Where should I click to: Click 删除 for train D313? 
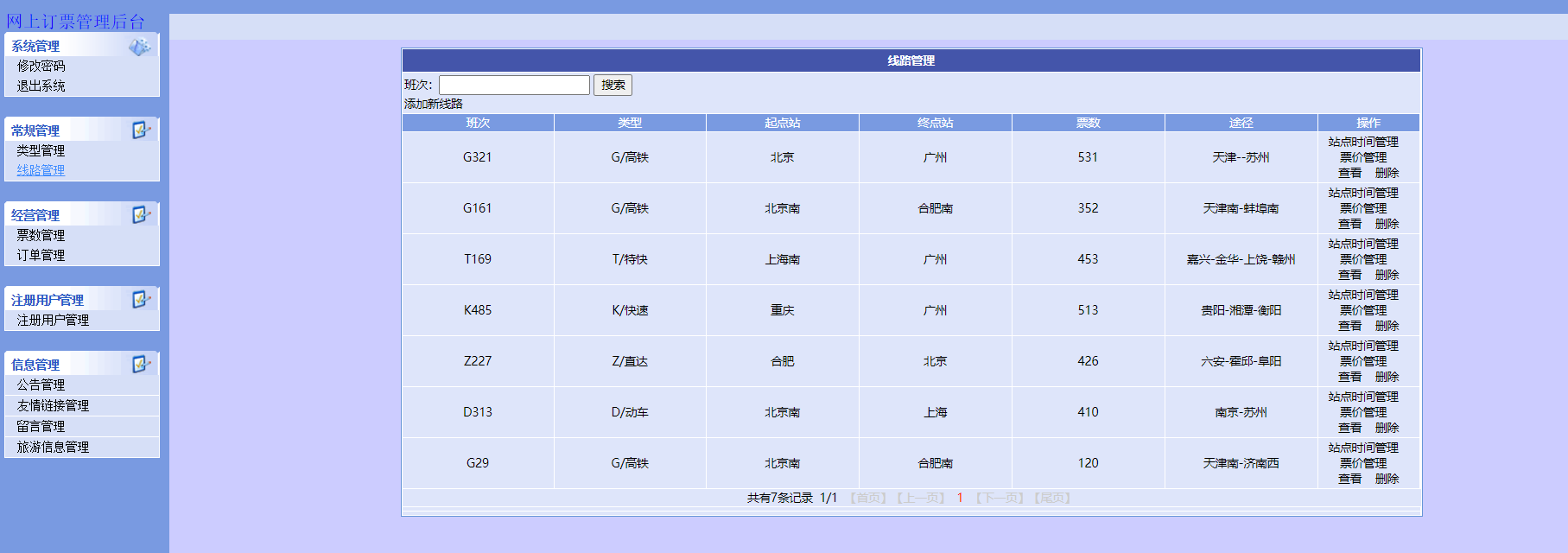point(1387,428)
